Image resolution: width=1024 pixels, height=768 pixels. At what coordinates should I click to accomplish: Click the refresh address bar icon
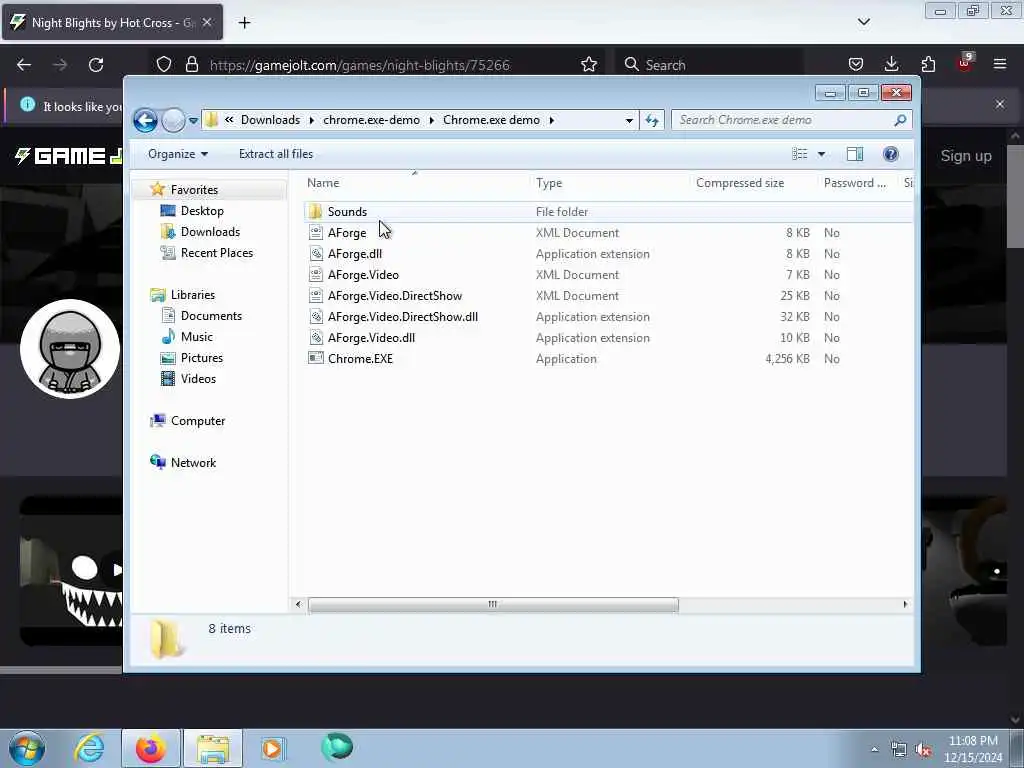(x=652, y=120)
